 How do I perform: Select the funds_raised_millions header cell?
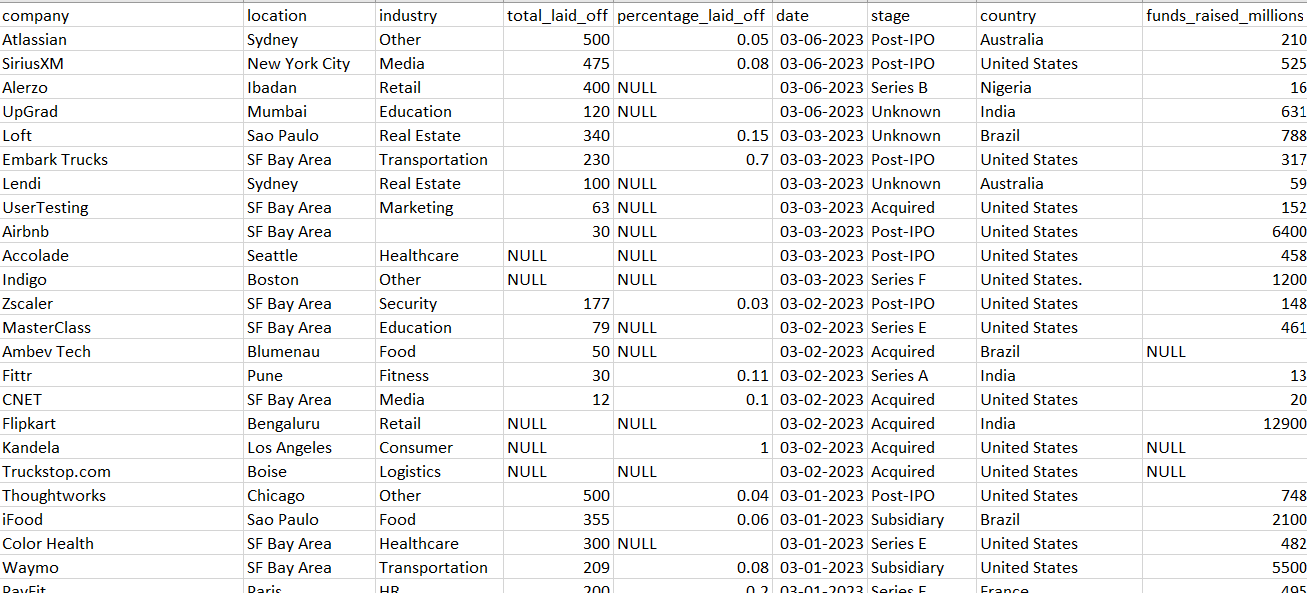pyautogui.click(x=1225, y=15)
